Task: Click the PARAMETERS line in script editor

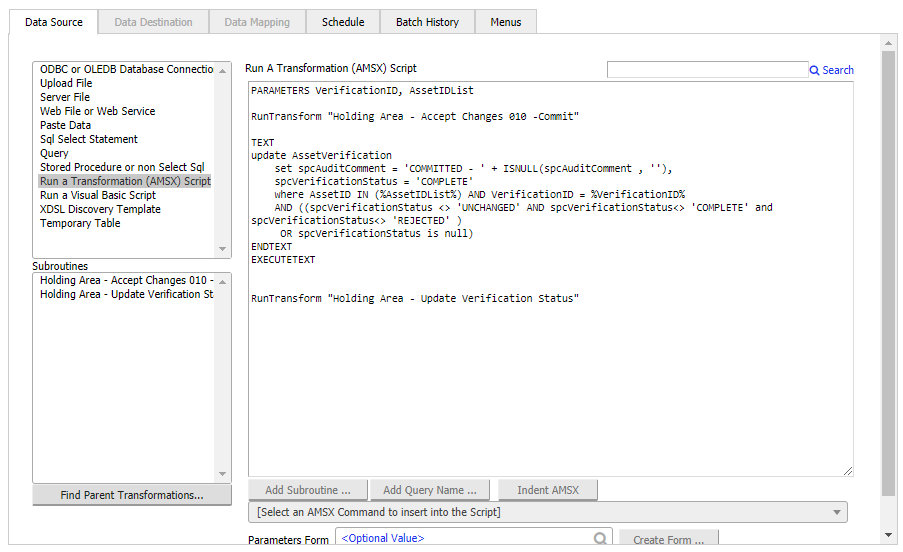Action: [362, 90]
